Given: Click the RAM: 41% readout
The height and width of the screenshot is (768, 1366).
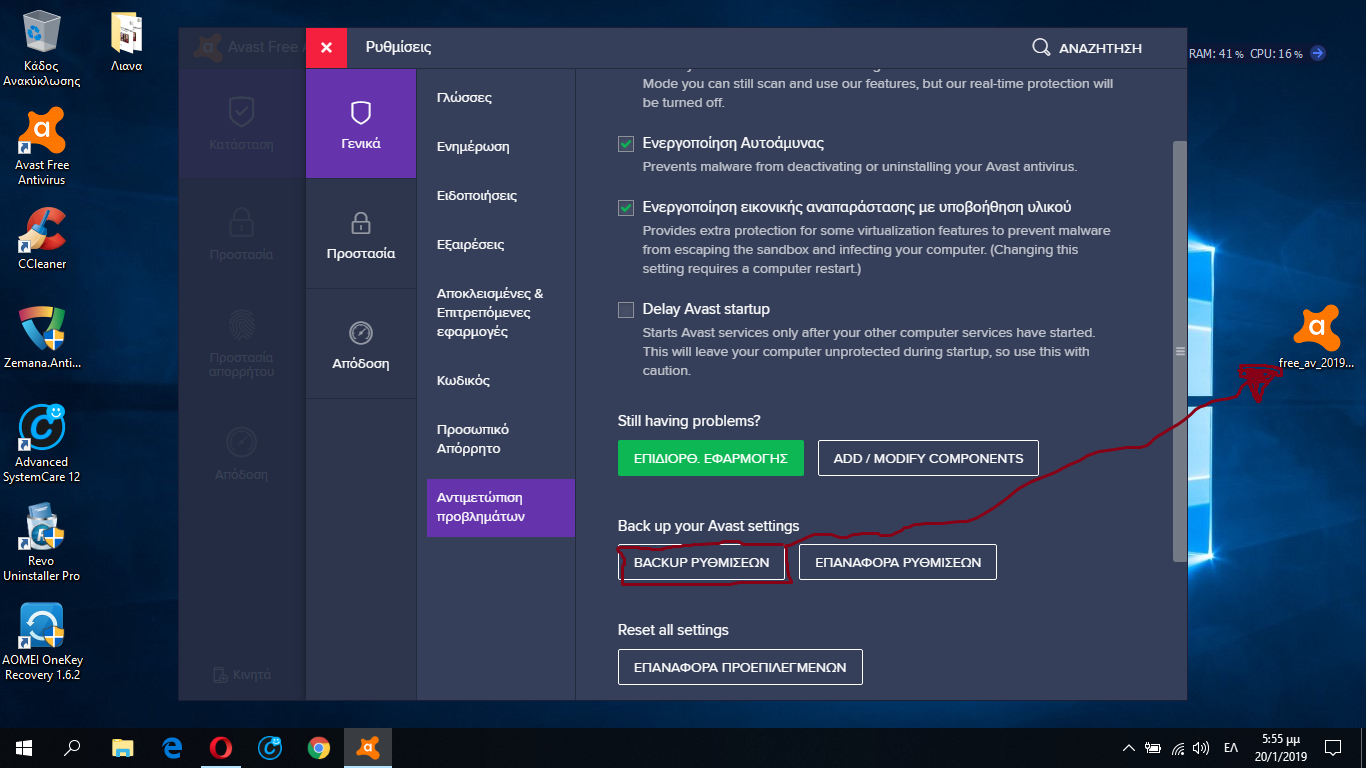Looking at the screenshot, I should tap(1216, 54).
